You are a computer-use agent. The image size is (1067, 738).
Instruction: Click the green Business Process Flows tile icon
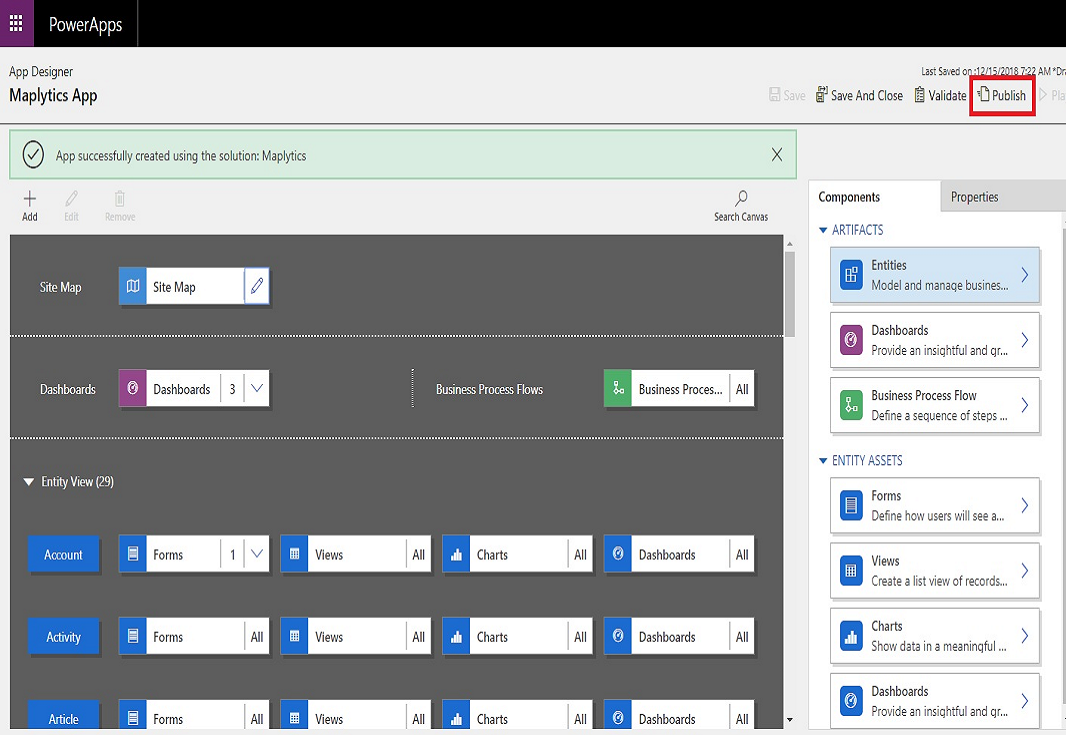tap(618, 388)
